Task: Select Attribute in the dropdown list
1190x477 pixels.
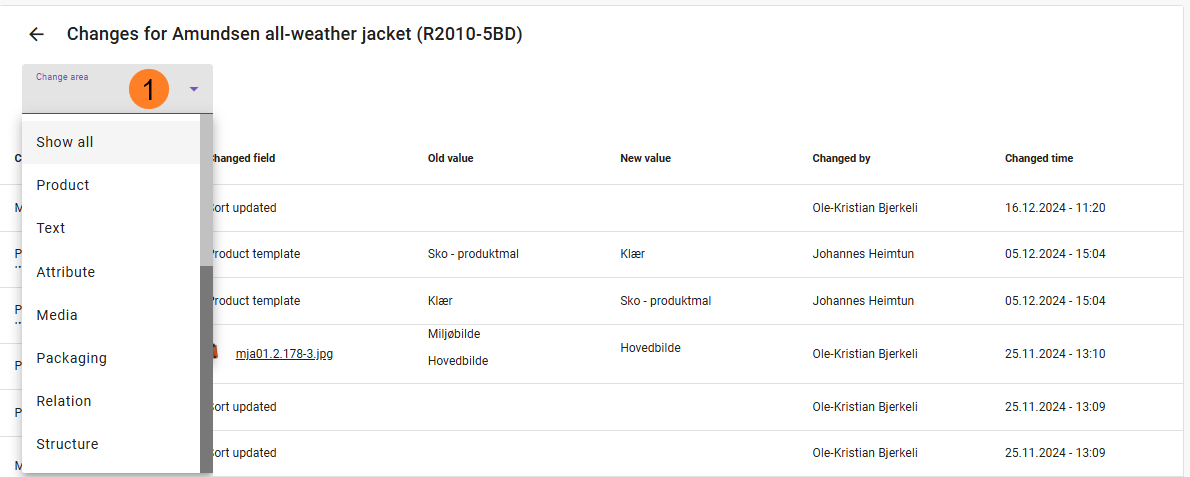Action: [111, 271]
